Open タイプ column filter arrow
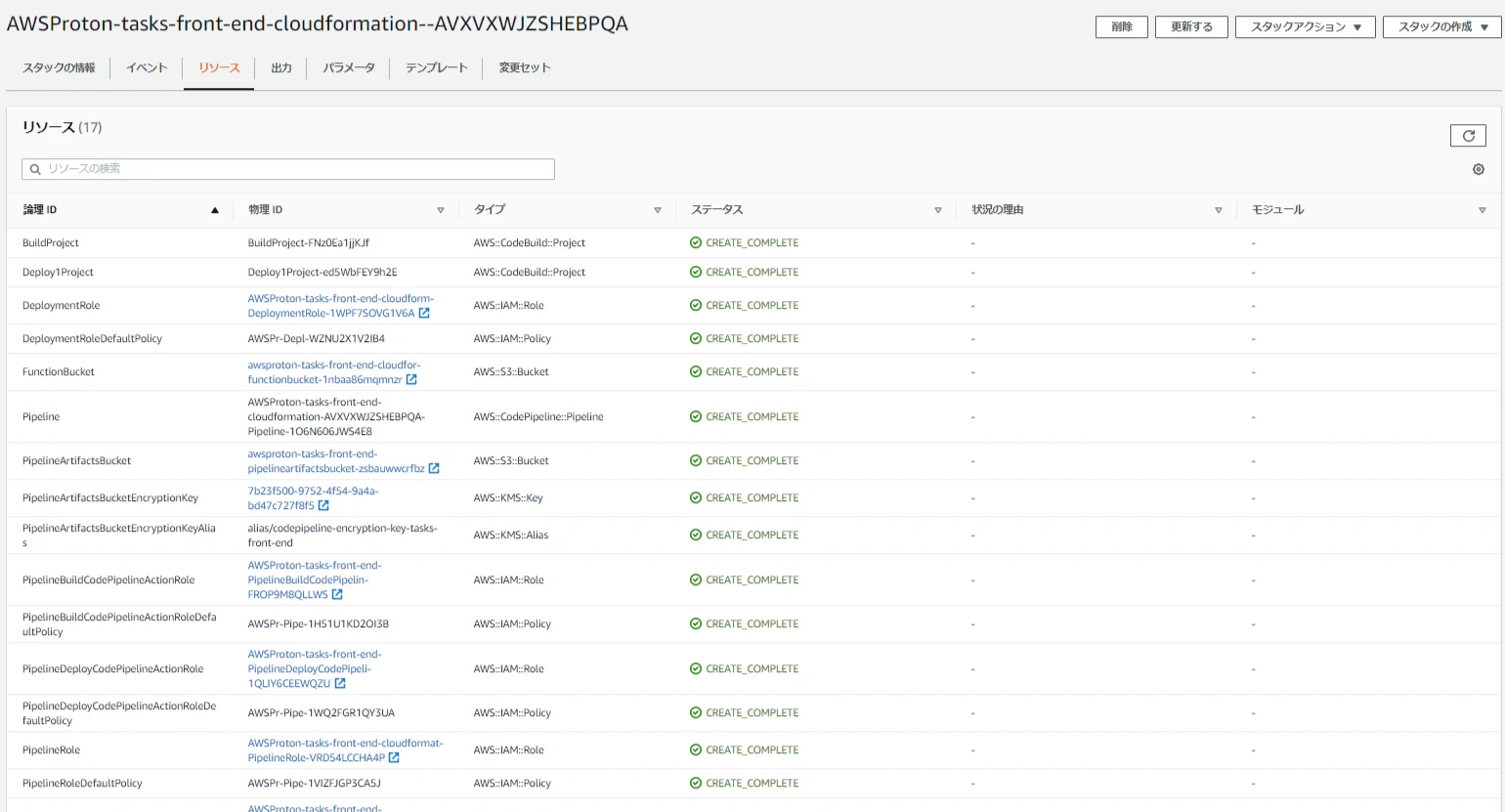Viewport: 1505px width, 812px height. [x=658, y=210]
